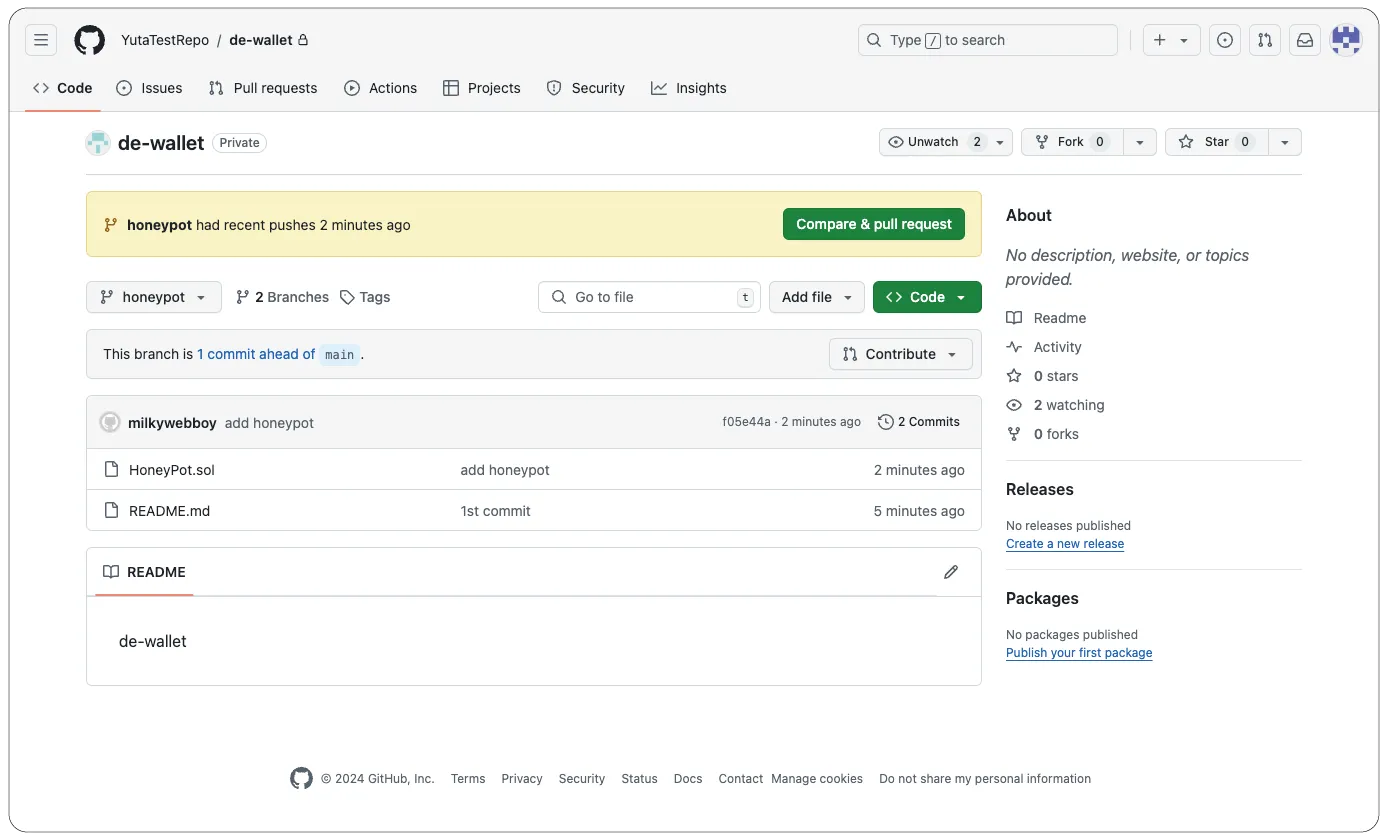Switch to the Actions tab
The width and height of the screenshot is (1385, 840).
pyautogui.click(x=381, y=88)
